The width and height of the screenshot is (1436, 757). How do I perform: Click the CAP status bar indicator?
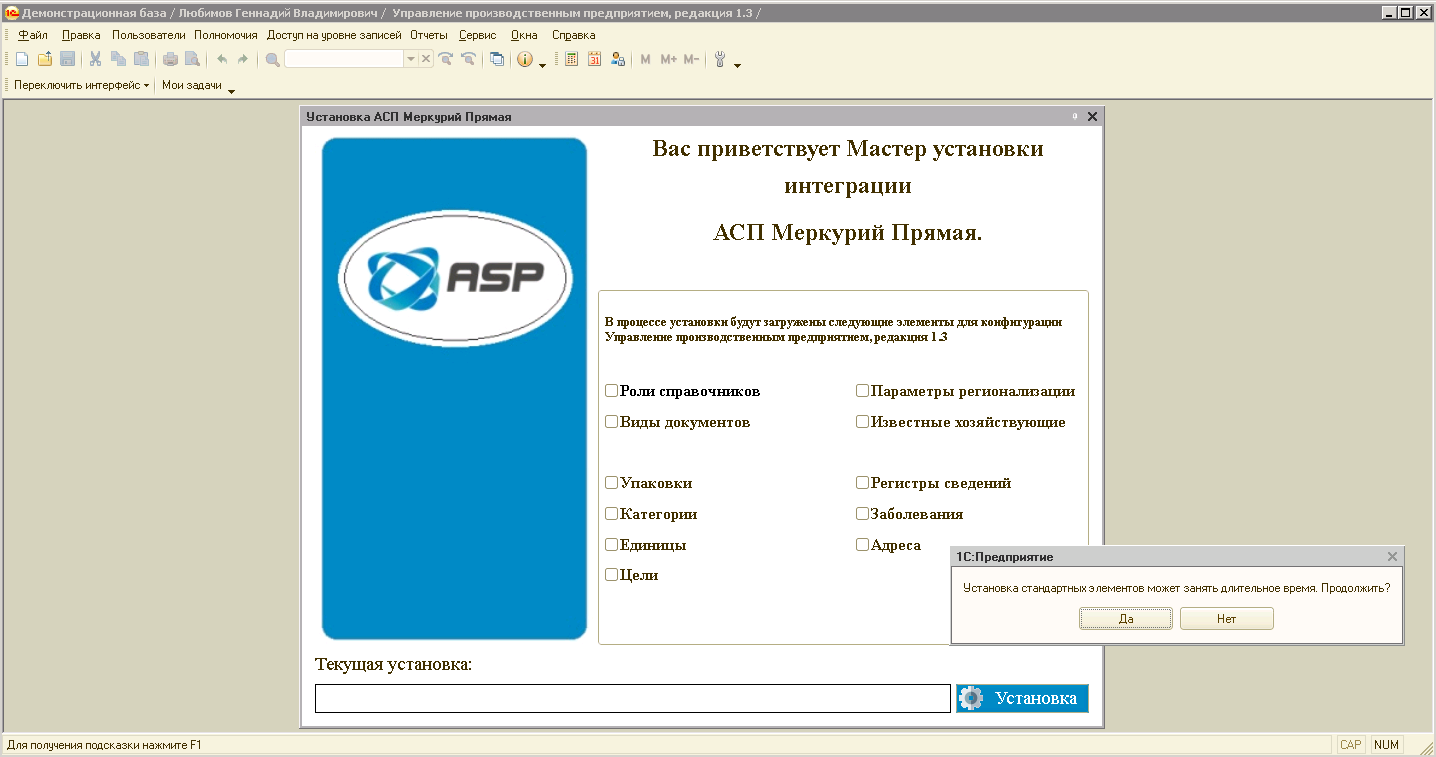(1350, 745)
